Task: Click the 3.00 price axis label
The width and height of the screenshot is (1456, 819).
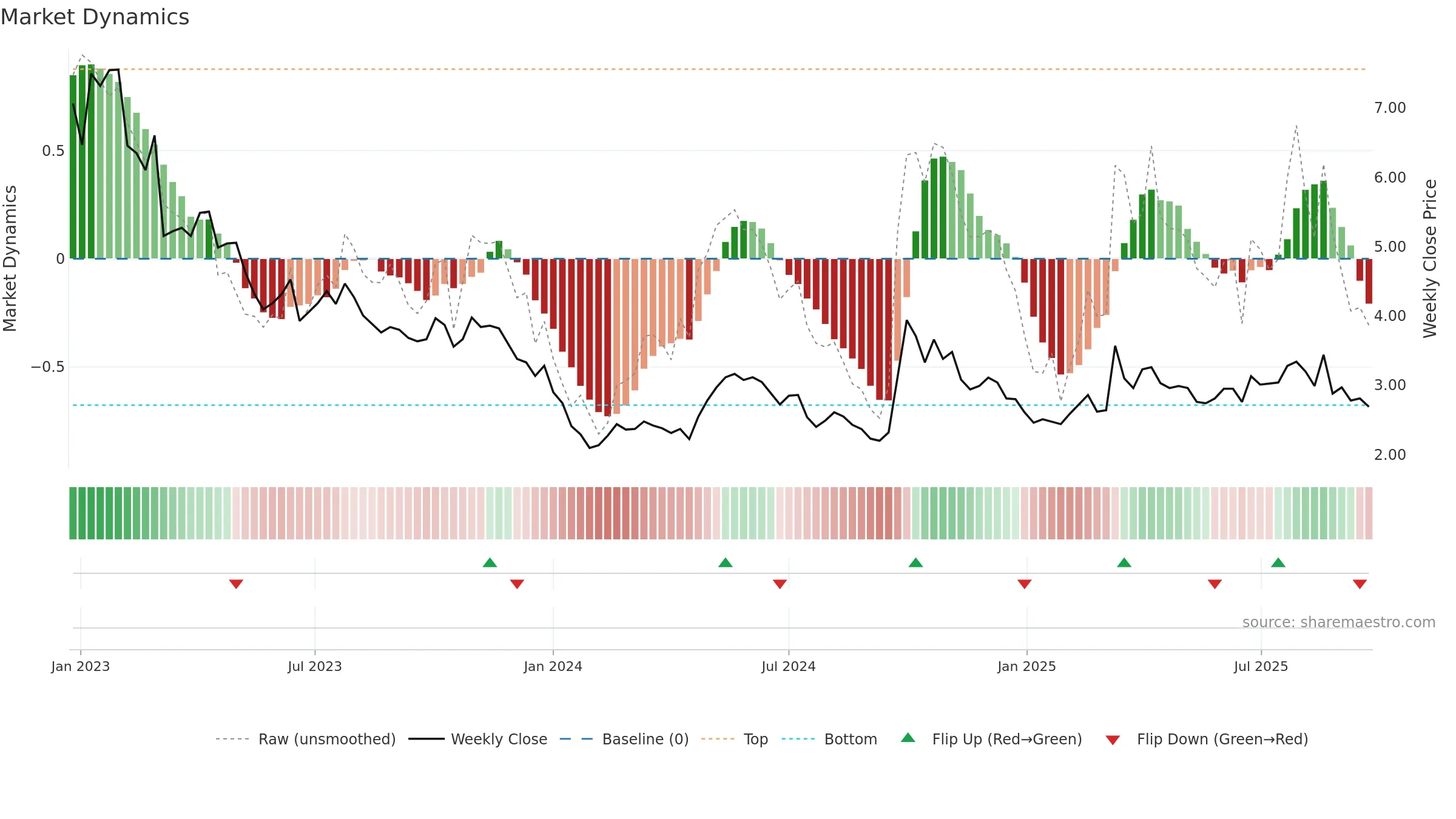Action: pyautogui.click(x=1390, y=385)
